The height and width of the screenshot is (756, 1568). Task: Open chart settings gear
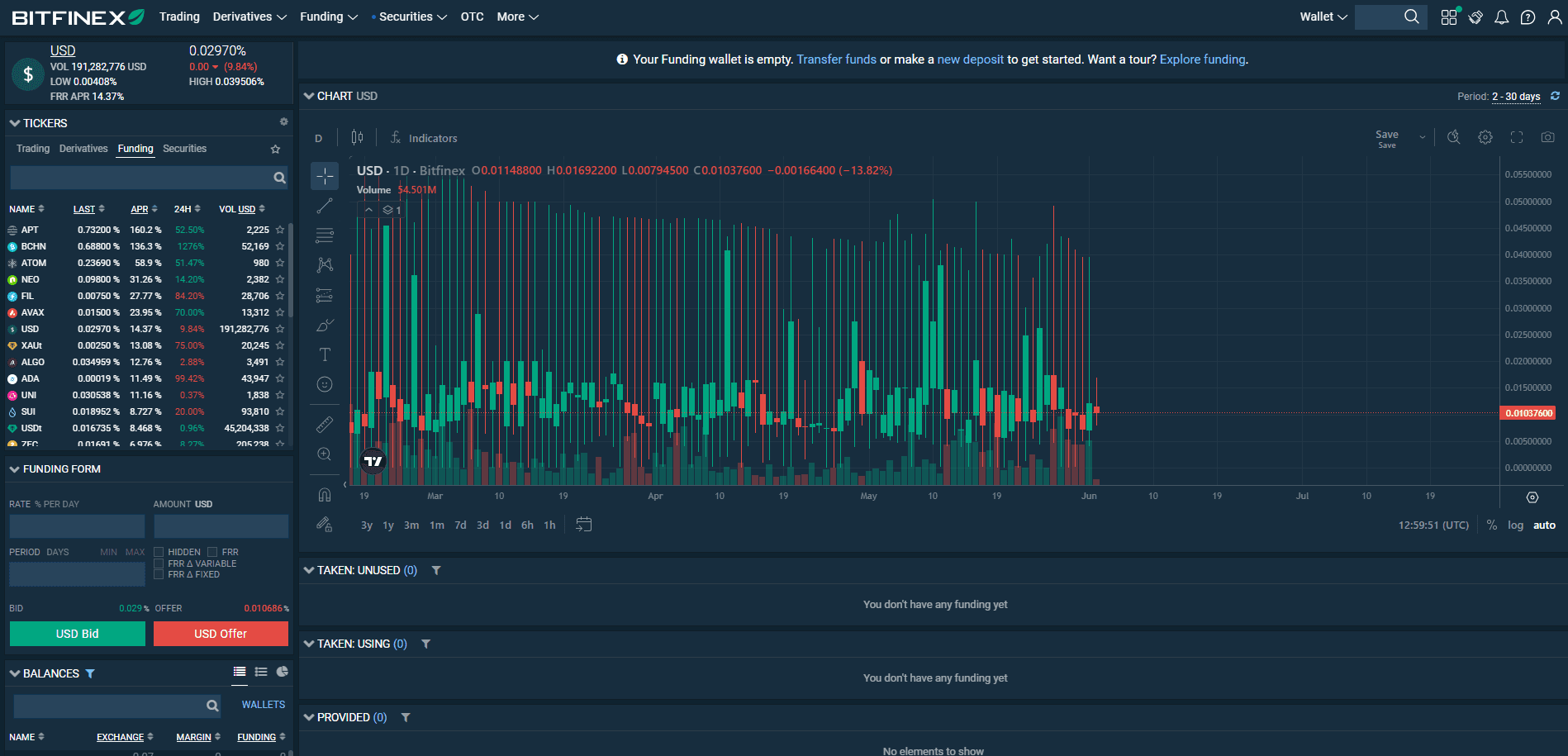pos(1485,137)
